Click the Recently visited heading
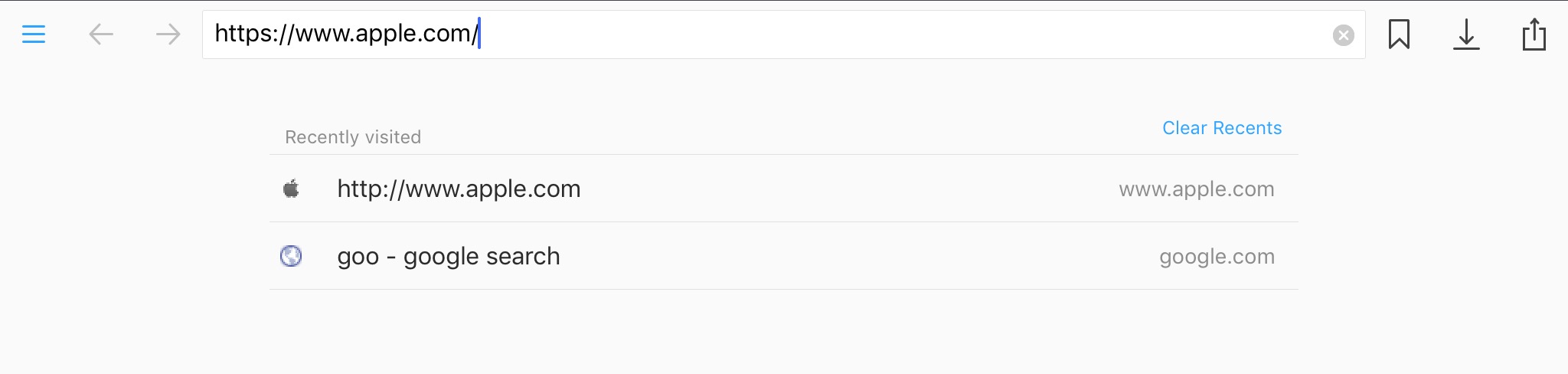 click(353, 137)
